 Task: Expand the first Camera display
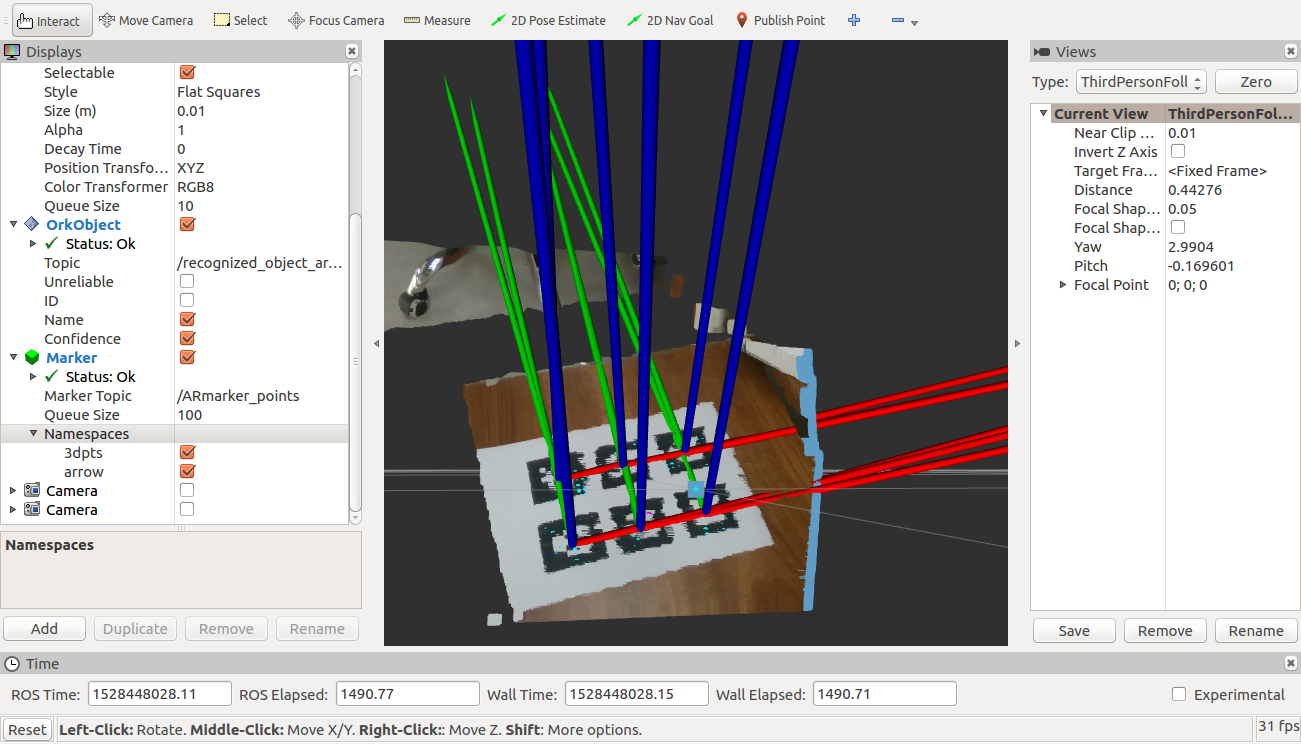click(x=13, y=491)
